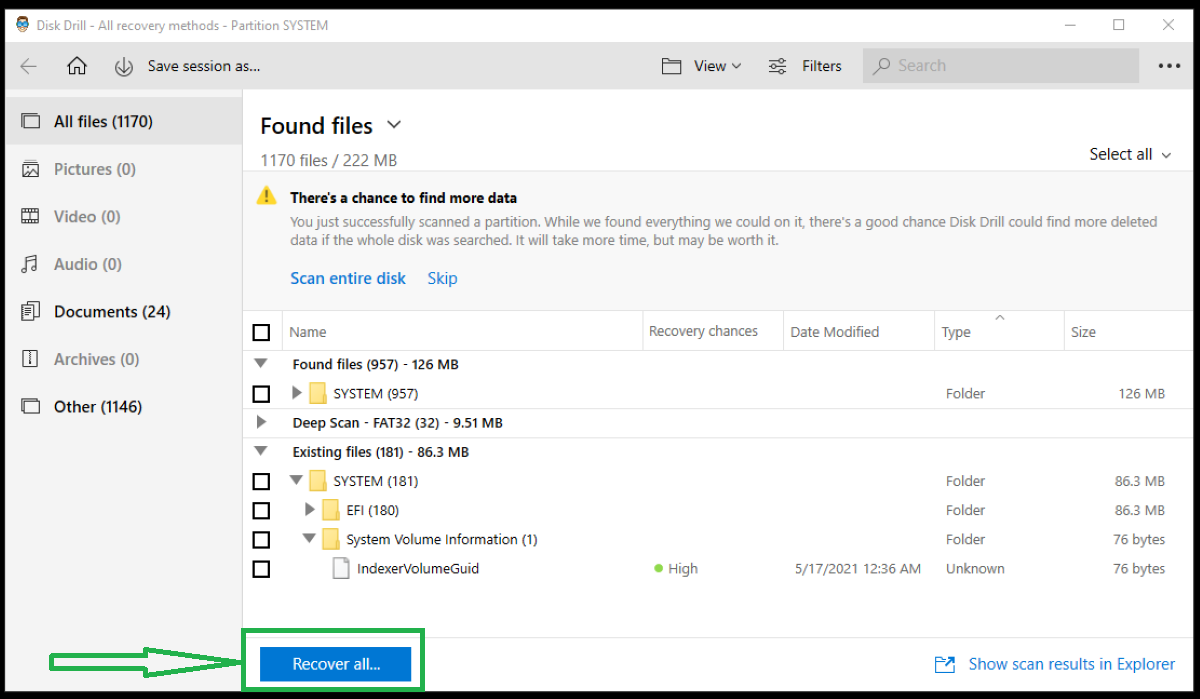Sort by the Type column header

956,332
